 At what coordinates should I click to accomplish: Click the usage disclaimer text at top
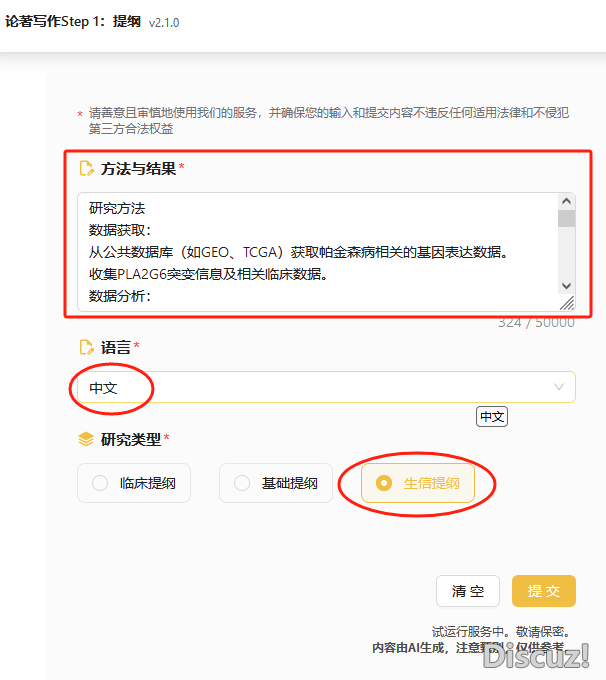coord(328,121)
